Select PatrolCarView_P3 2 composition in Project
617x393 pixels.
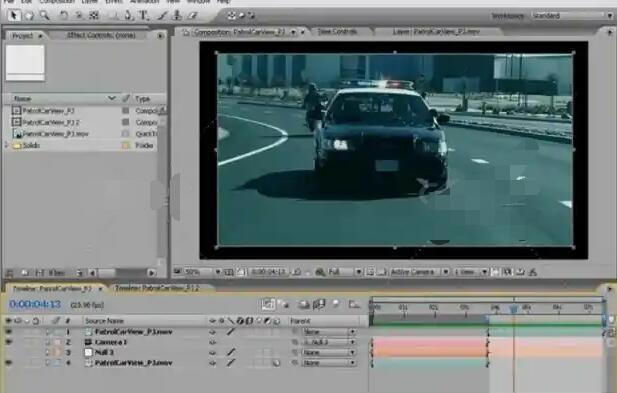click(51, 122)
